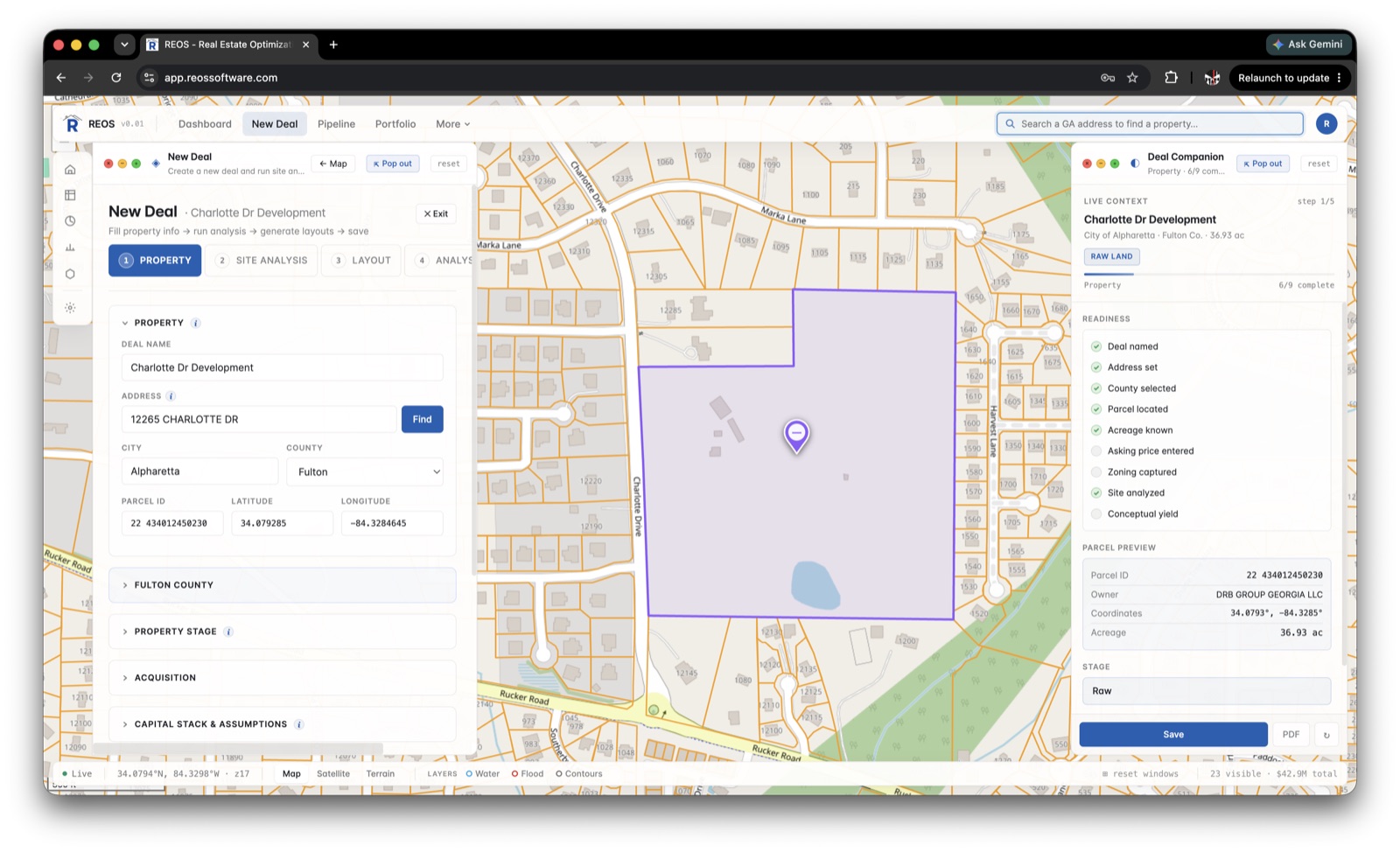
Task: Open the browser tab search chevron
Action: [124, 45]
